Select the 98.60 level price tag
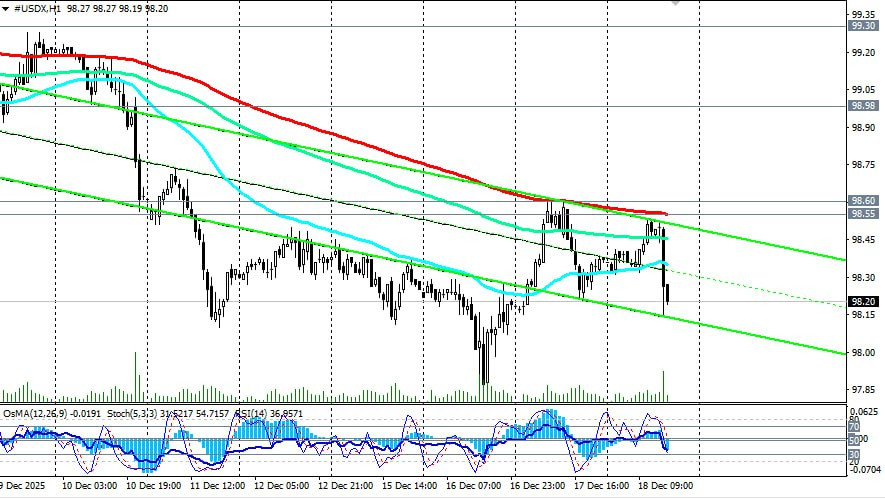This screenshot has width=885, height=499. point(864,201)
